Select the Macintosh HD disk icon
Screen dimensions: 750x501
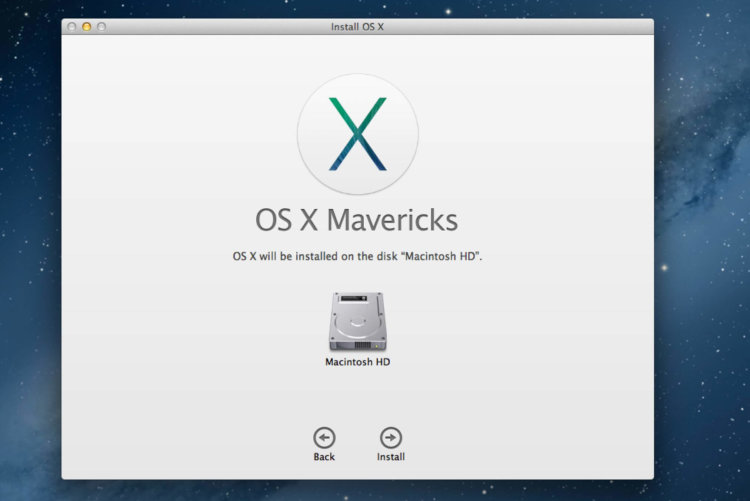pyautogui.click(x=358, y=321)
